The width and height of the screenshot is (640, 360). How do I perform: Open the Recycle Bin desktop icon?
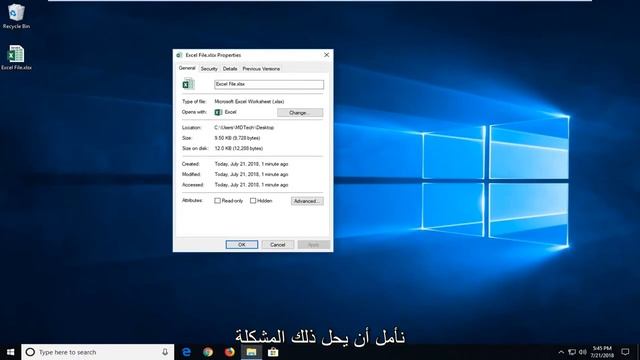(x=16, y=16)
